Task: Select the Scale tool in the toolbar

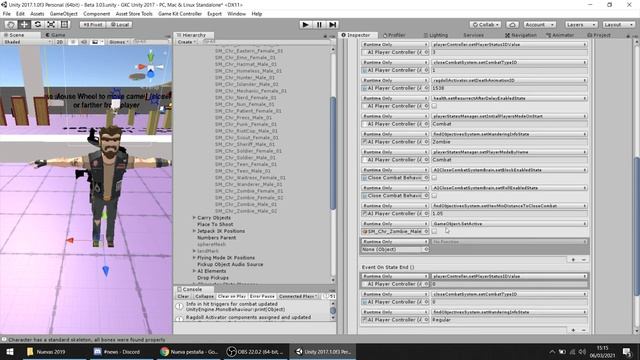Action: 51,24
